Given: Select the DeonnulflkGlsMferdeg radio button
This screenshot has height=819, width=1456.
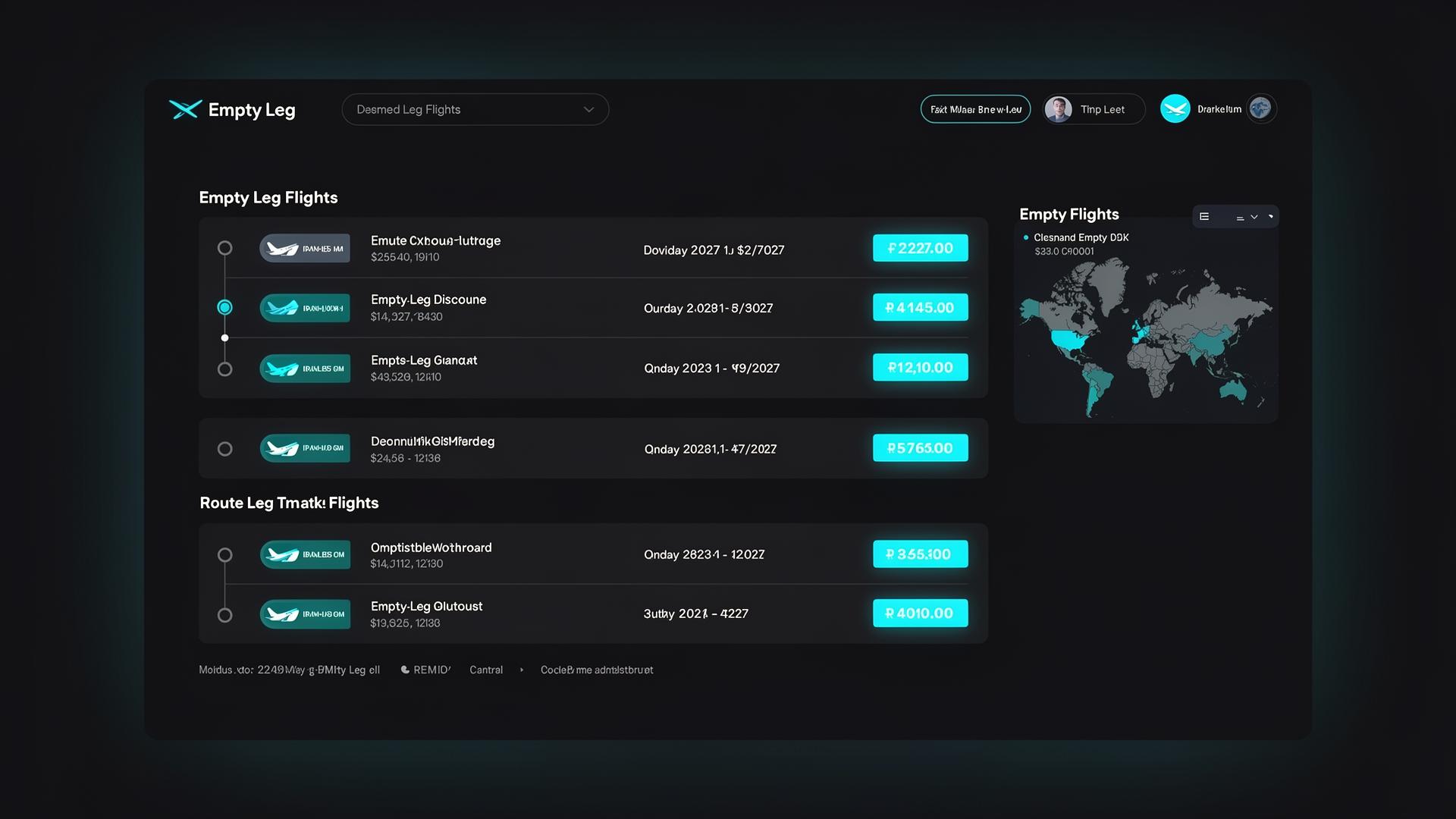Looking at the screenshot, I should point(224,449).
